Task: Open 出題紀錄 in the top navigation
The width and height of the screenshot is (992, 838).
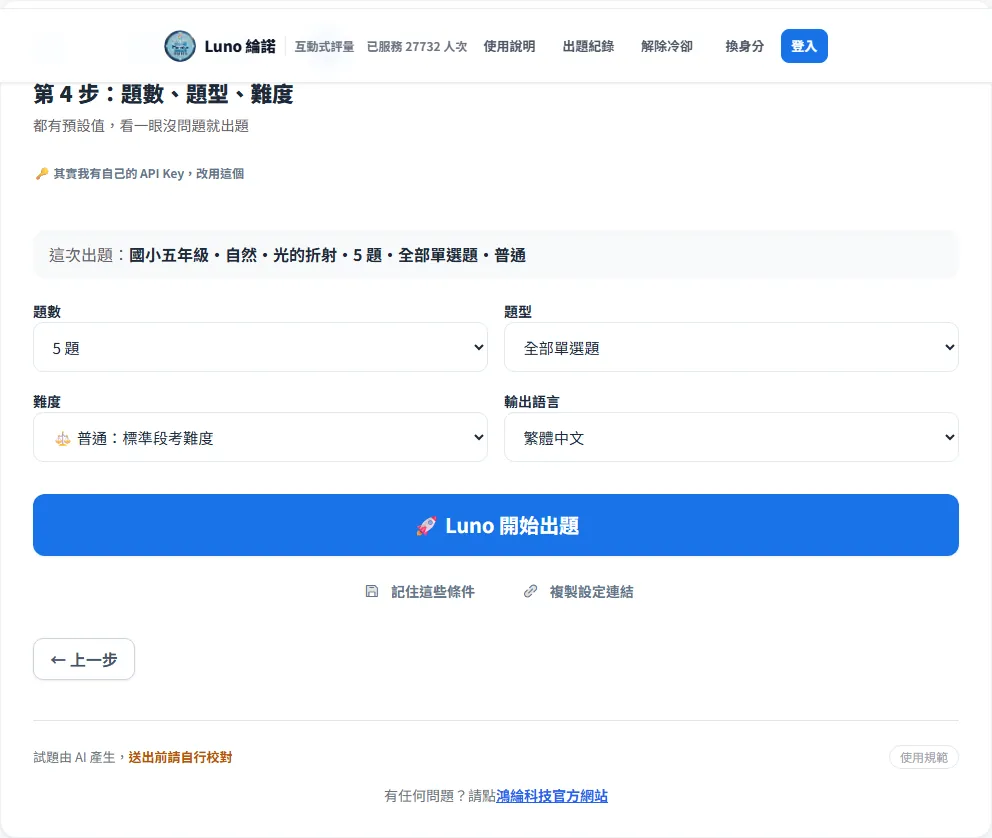Action: (x=588, y=46)
